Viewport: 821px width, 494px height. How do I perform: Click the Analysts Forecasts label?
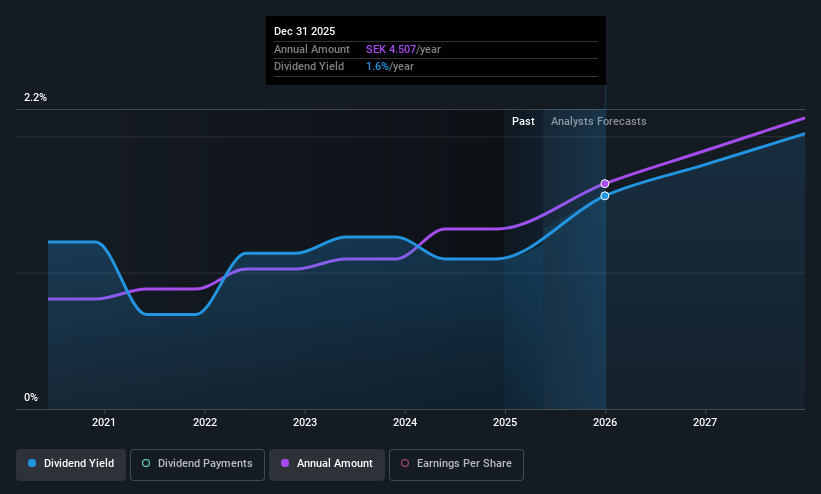[598, 122]
